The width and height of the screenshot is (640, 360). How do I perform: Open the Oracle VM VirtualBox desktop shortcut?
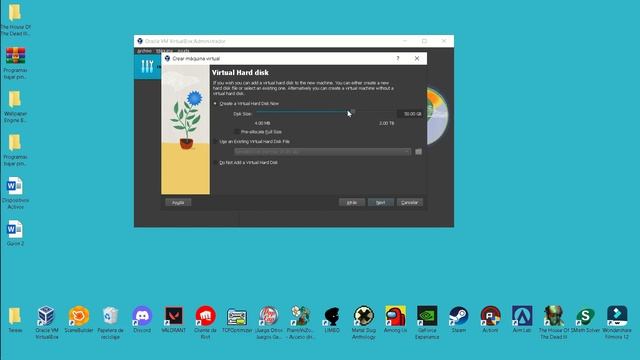click(47, 322)
